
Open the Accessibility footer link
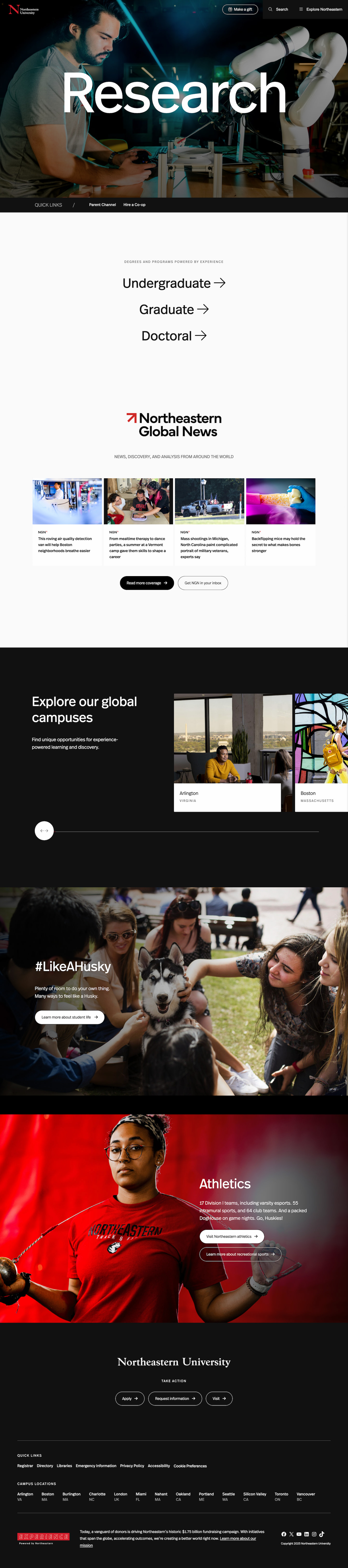pos(159,1466)
